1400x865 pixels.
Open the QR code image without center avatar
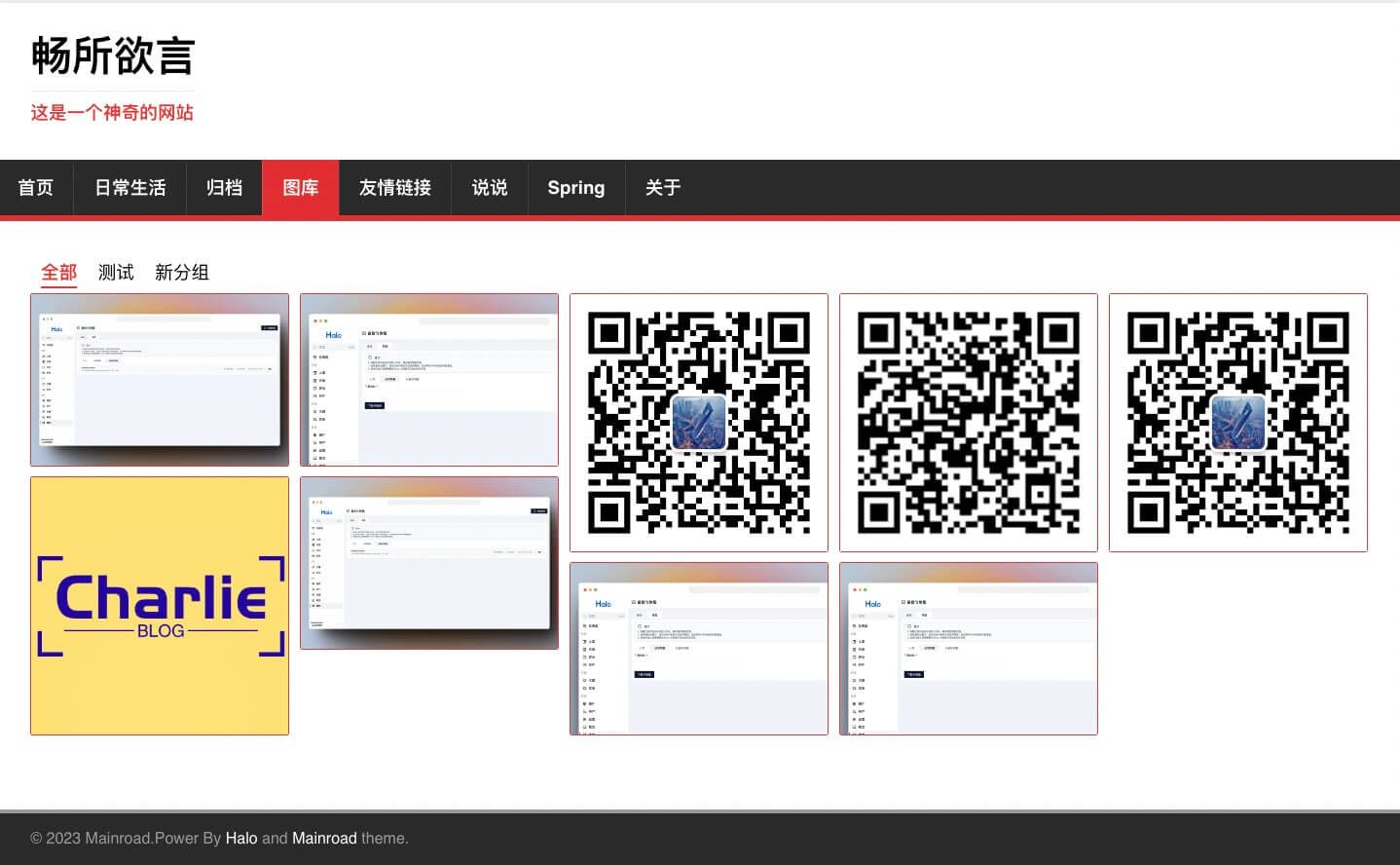coord(968,422)
